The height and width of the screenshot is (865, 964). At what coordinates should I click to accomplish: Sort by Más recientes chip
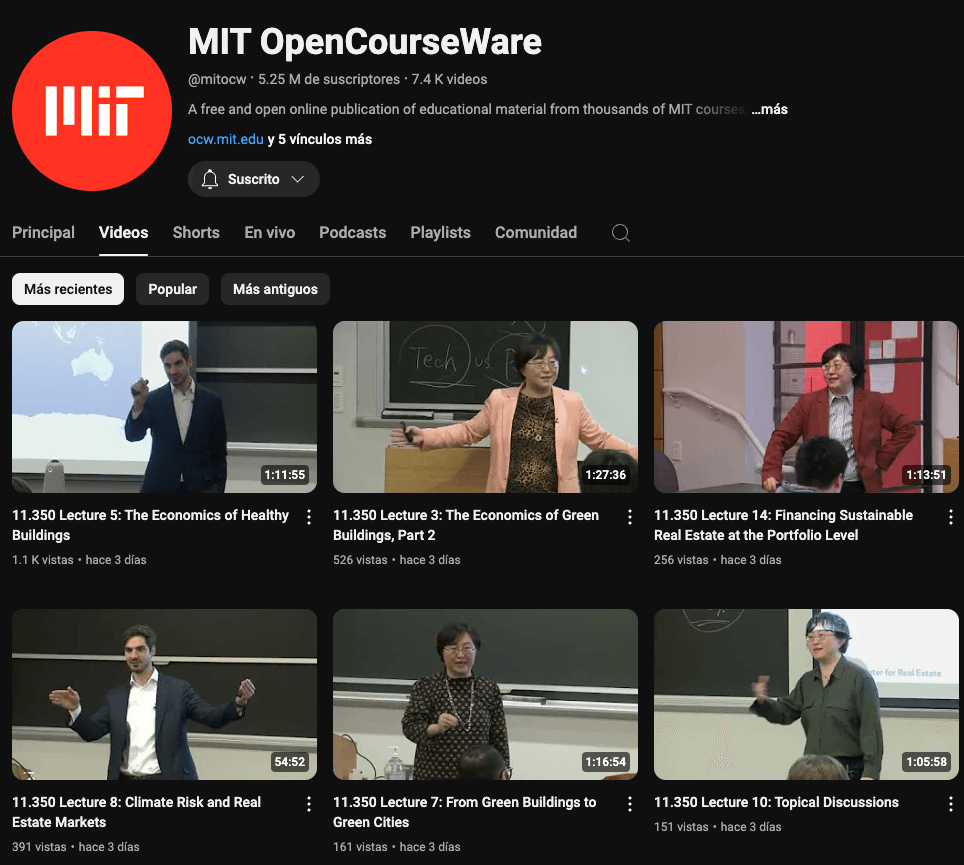click(68, 289)
